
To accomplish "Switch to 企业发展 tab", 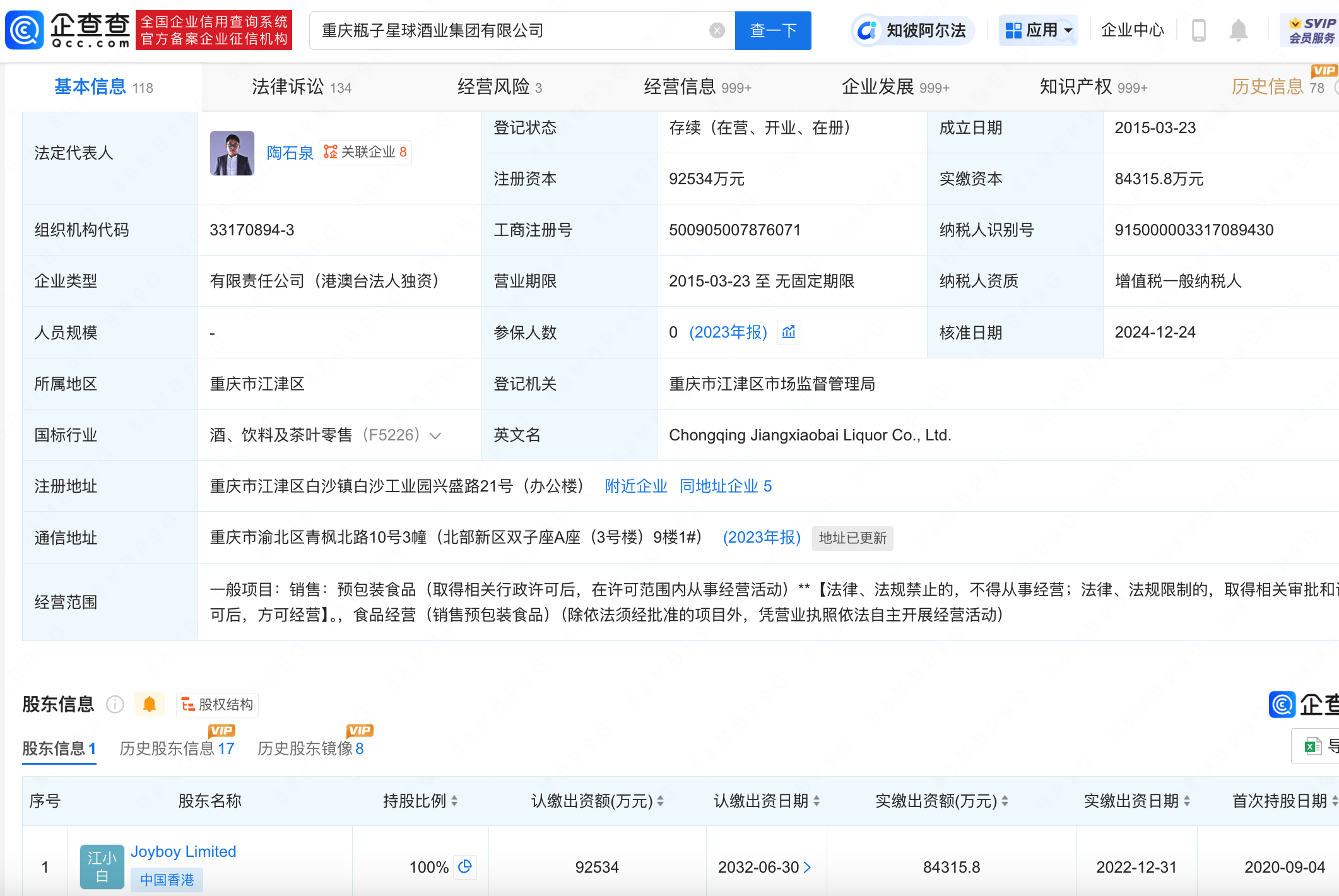I will point(895,87).
